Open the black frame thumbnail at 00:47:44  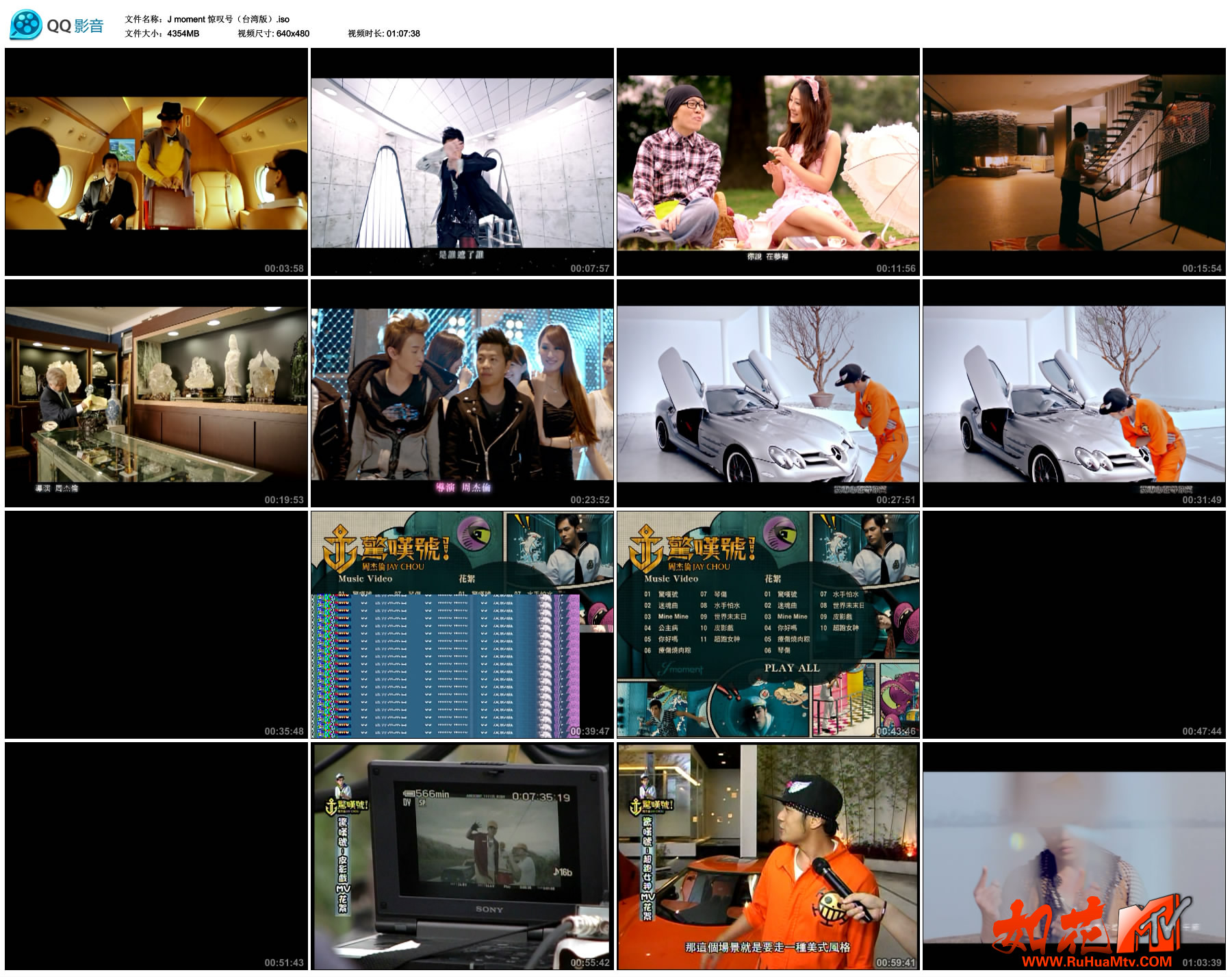(1074, 624)
